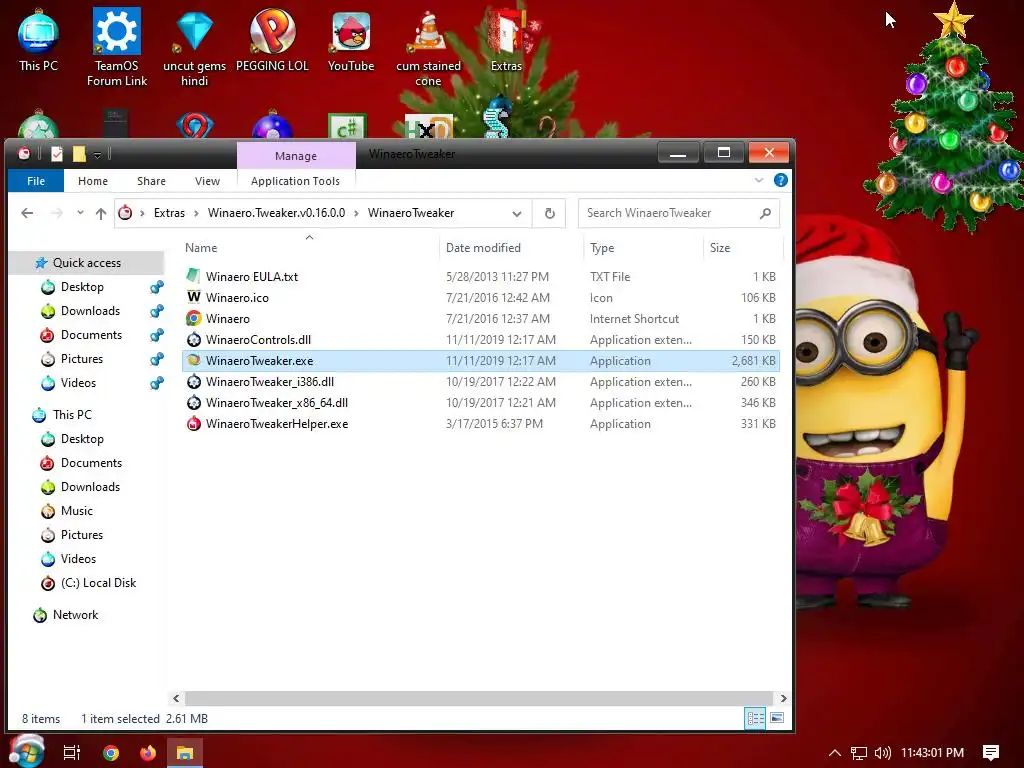The width and height of the screenshot is (1024, 768).
Task: Open Firefox from the taskbar
Action: point(148,753)
